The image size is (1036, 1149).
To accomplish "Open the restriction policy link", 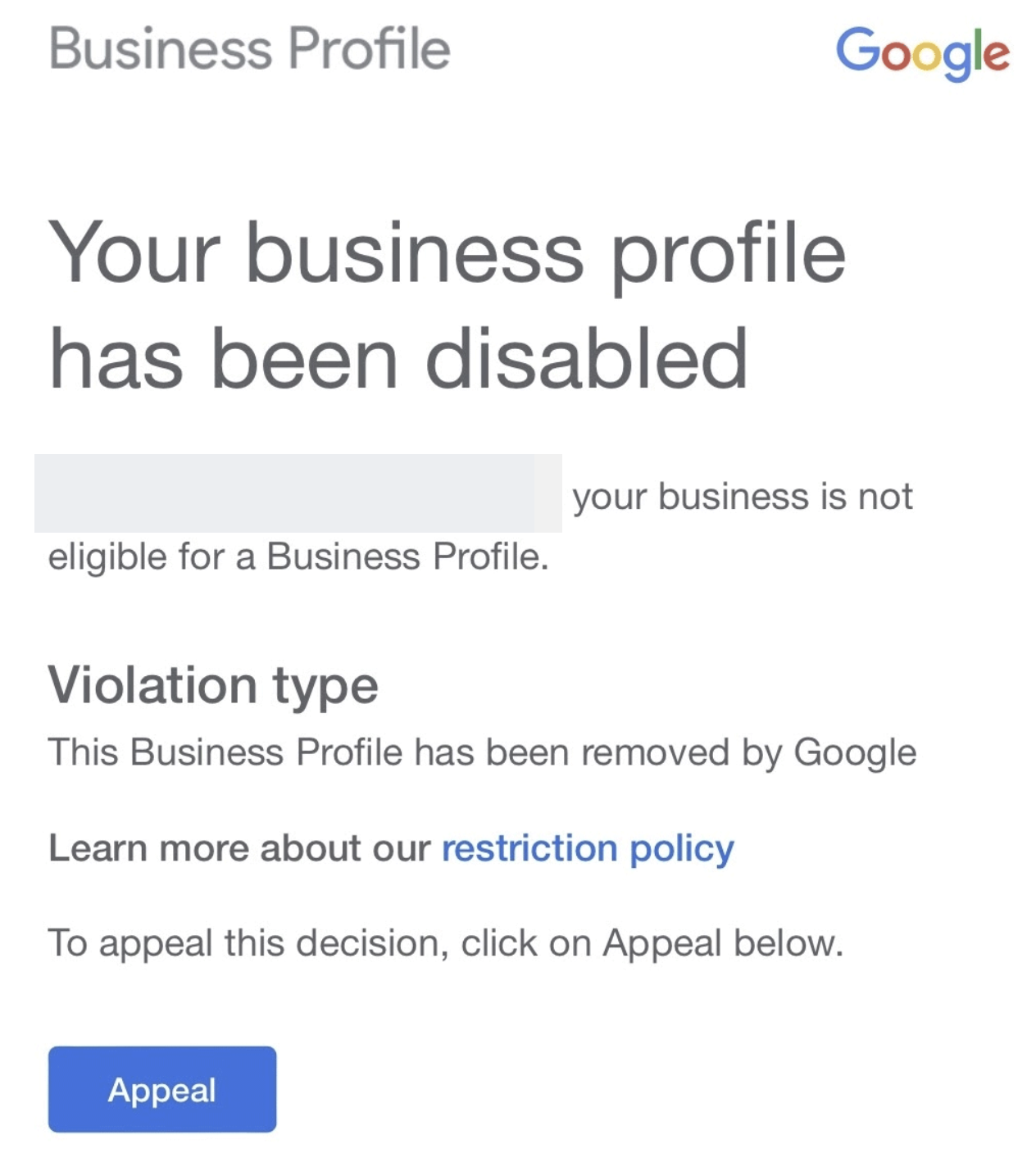I will click(585, 849).
